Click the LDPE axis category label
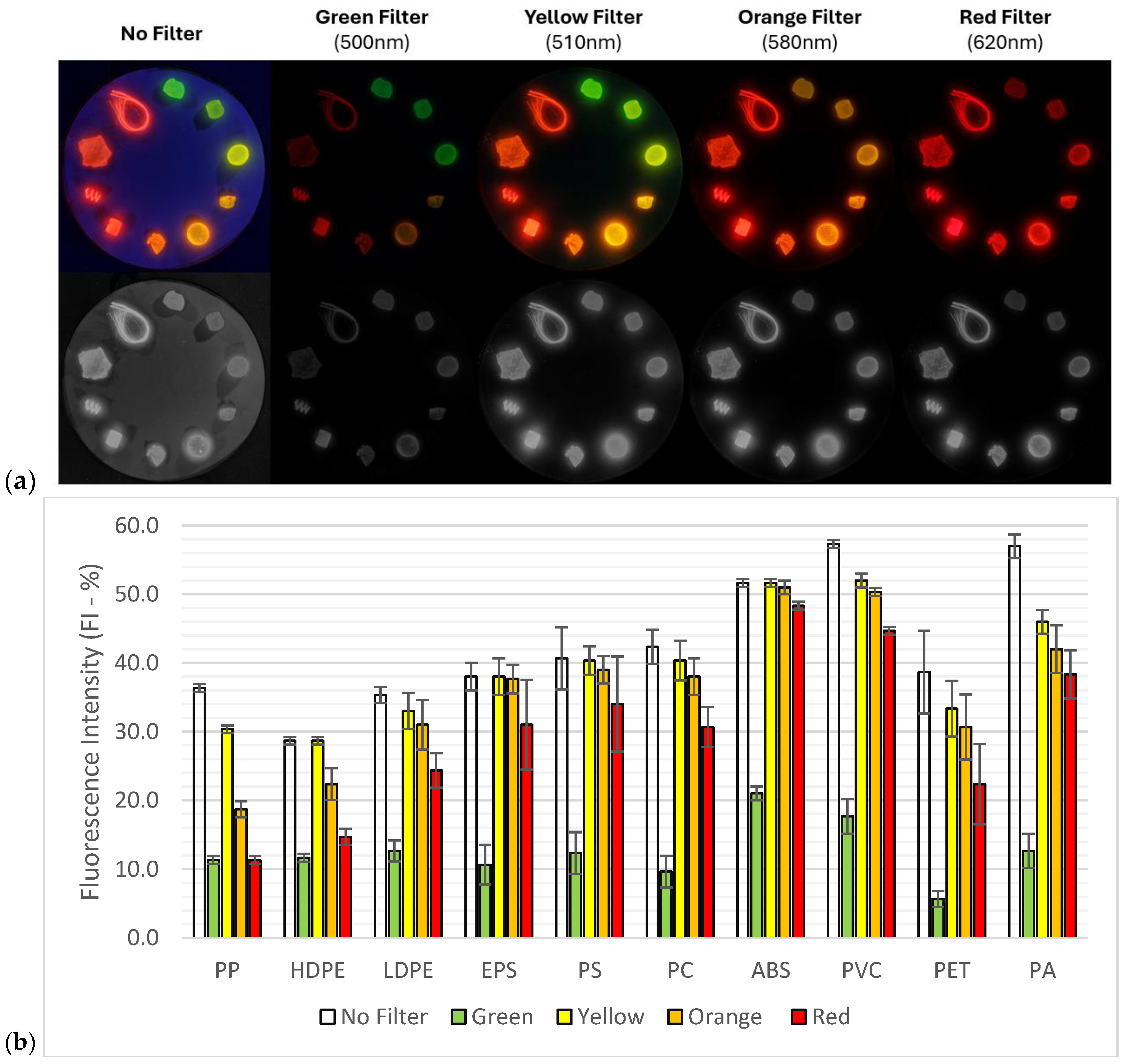 click(408, 970)
